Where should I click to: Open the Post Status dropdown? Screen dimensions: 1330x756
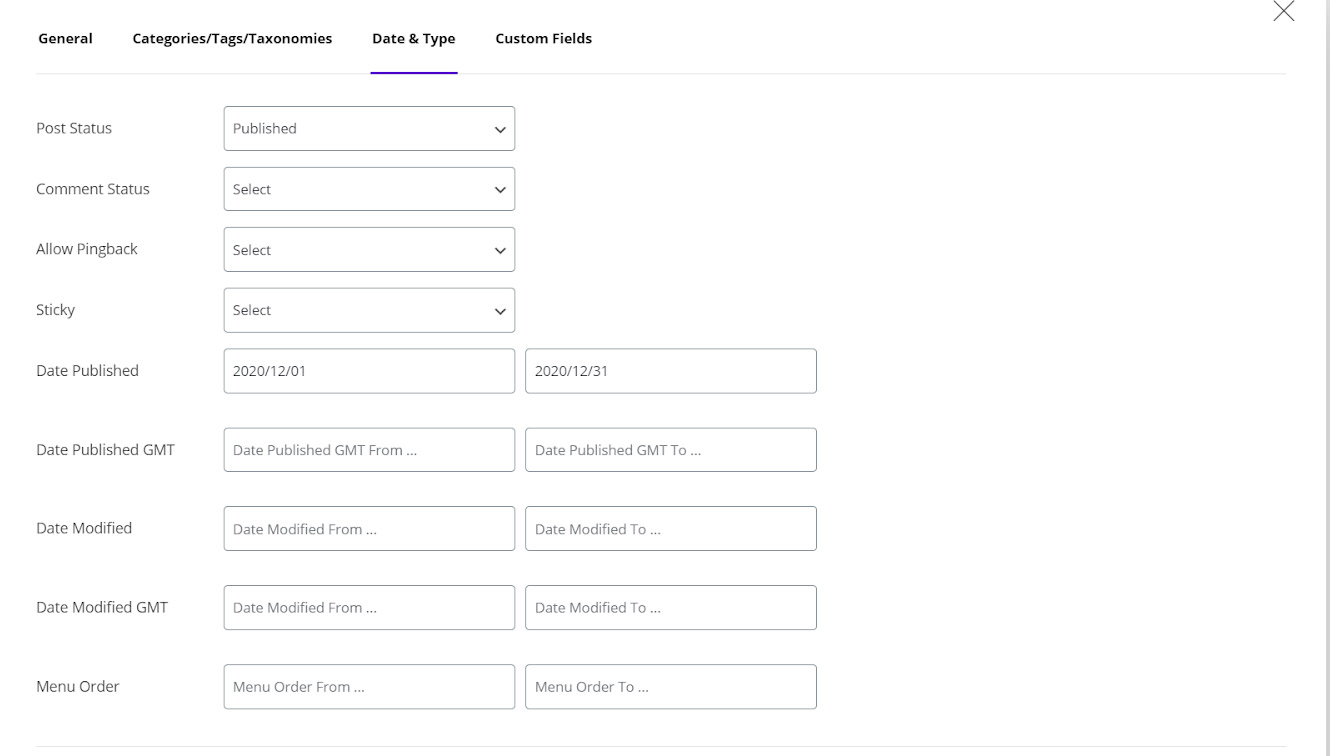(369, 129)
